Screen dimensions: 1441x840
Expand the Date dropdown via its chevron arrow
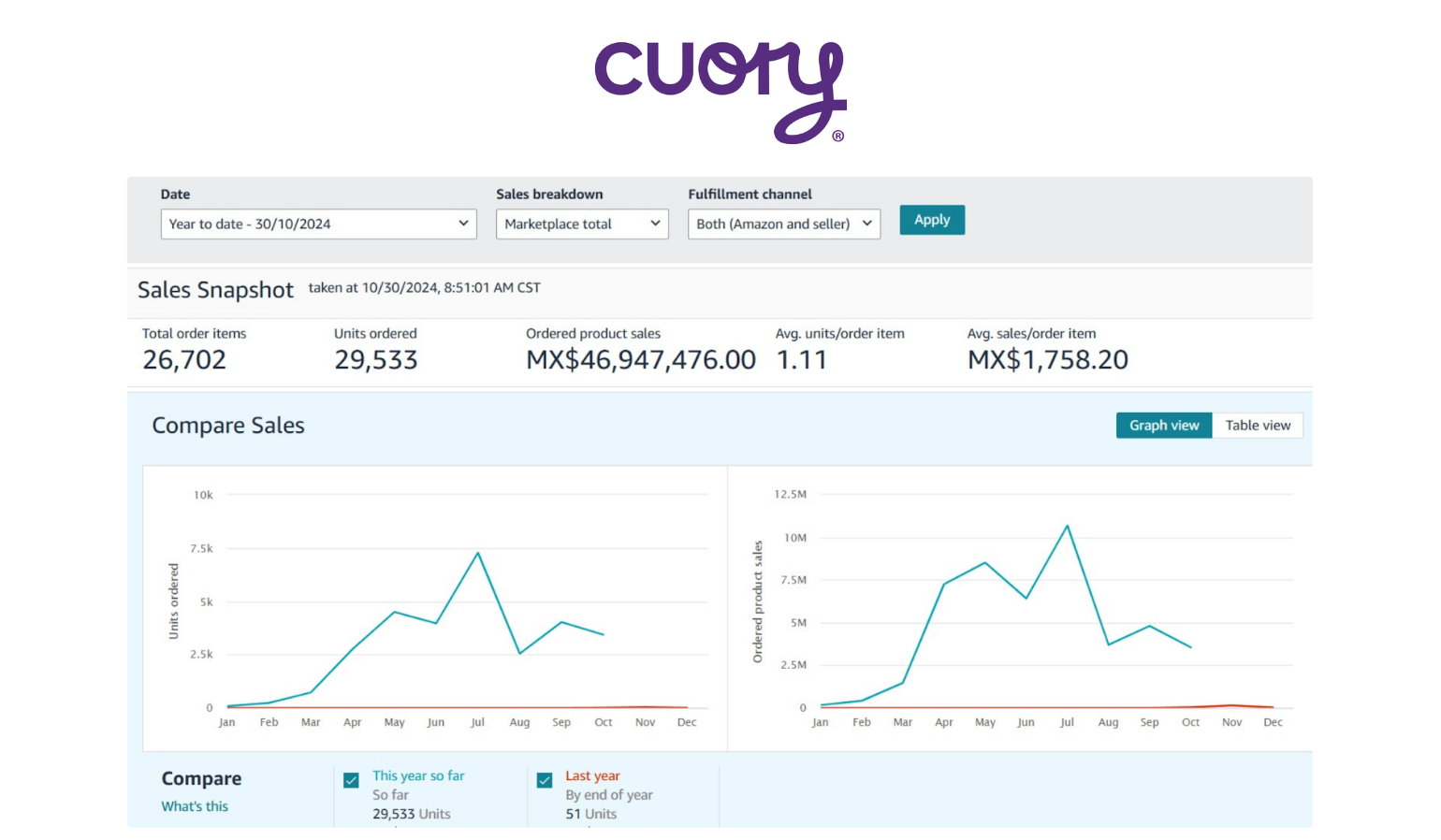(463, 224)
